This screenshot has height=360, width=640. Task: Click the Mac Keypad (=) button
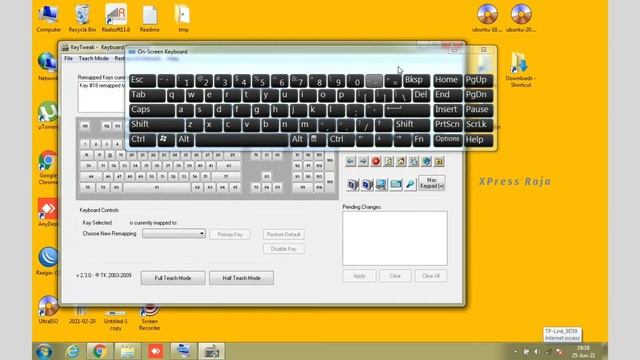tap(432, 183)
